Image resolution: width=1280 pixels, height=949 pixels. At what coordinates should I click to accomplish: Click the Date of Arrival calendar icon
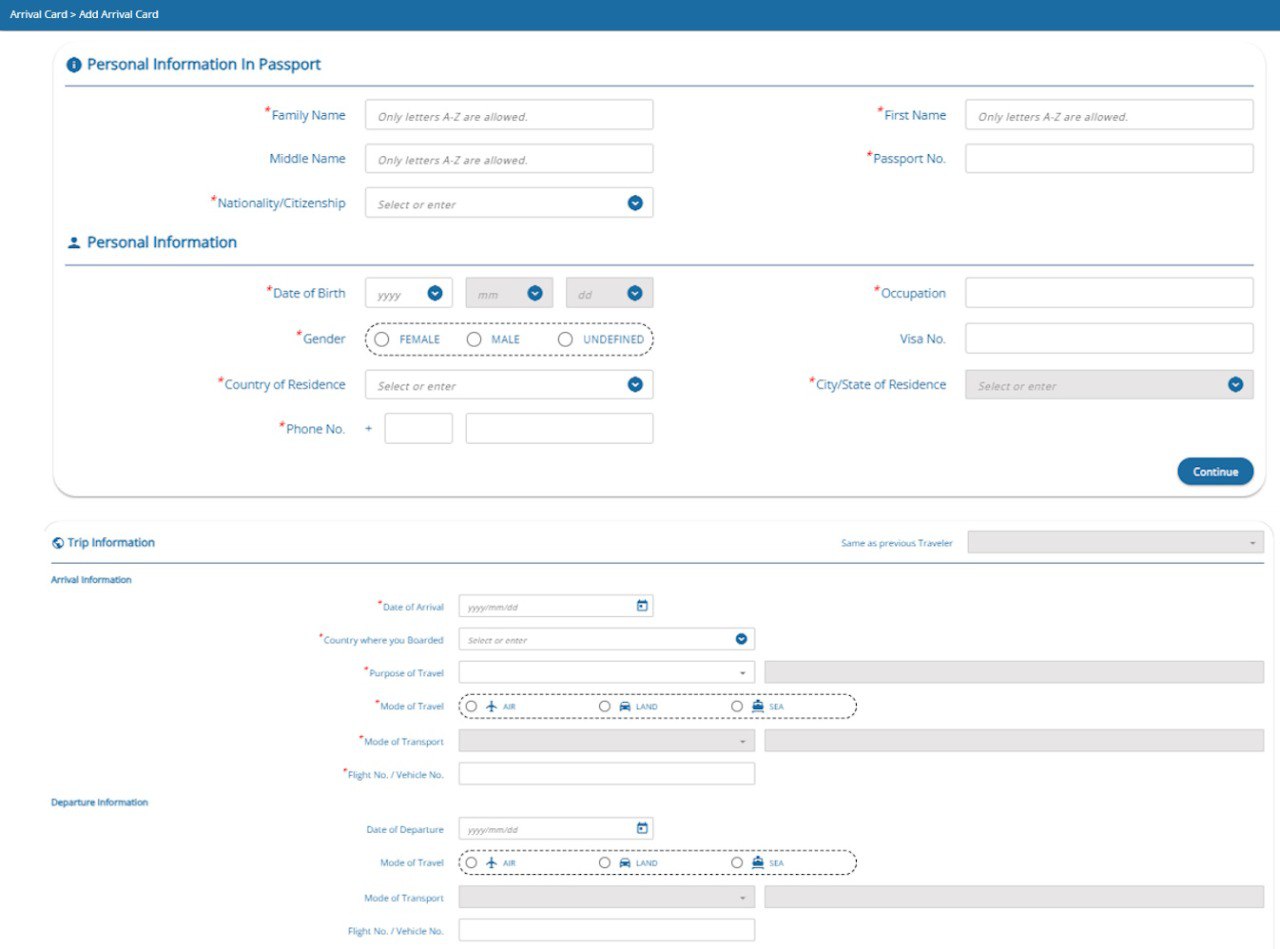pyautogui.click(x=642, y=606)
